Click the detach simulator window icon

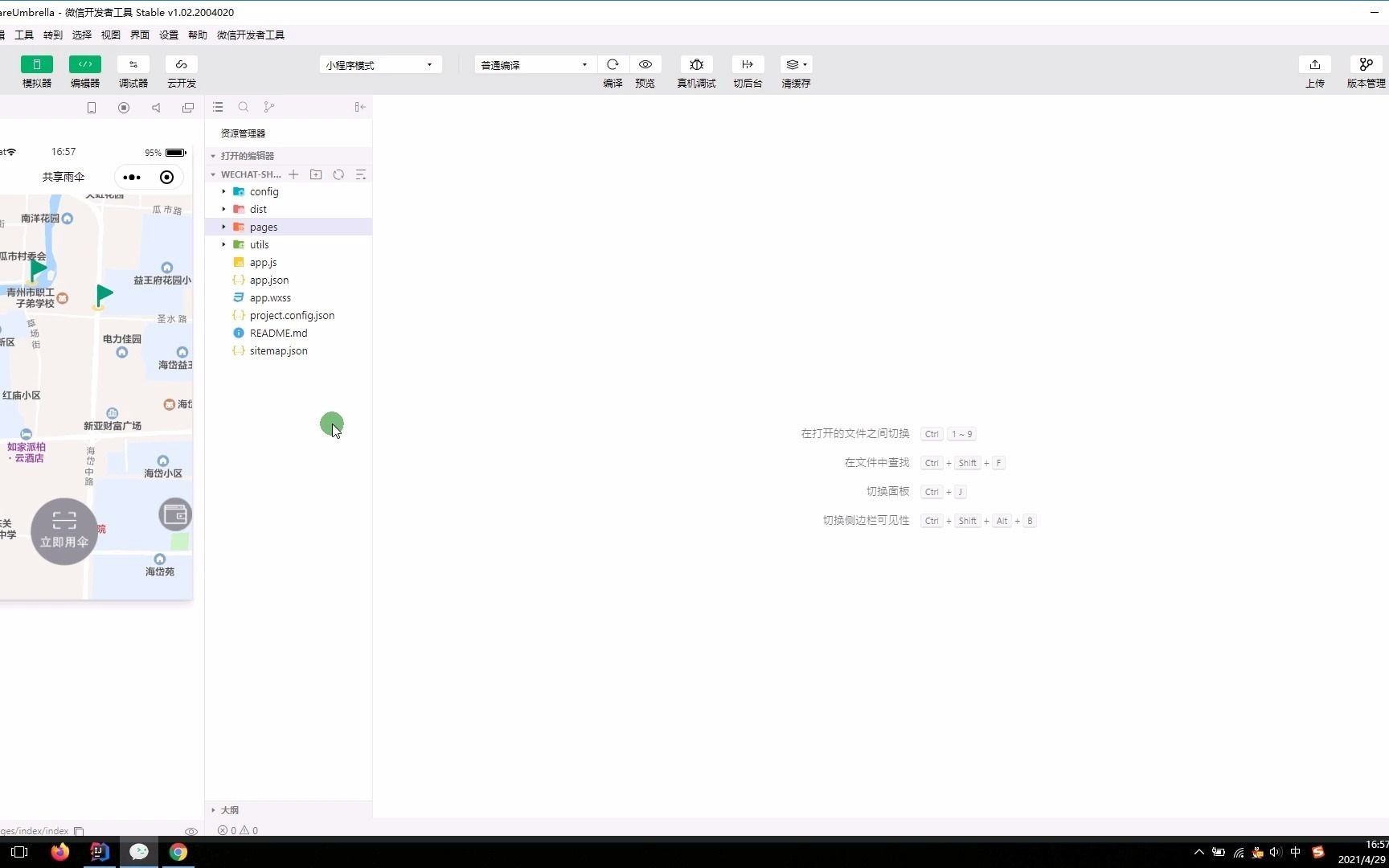188,108
